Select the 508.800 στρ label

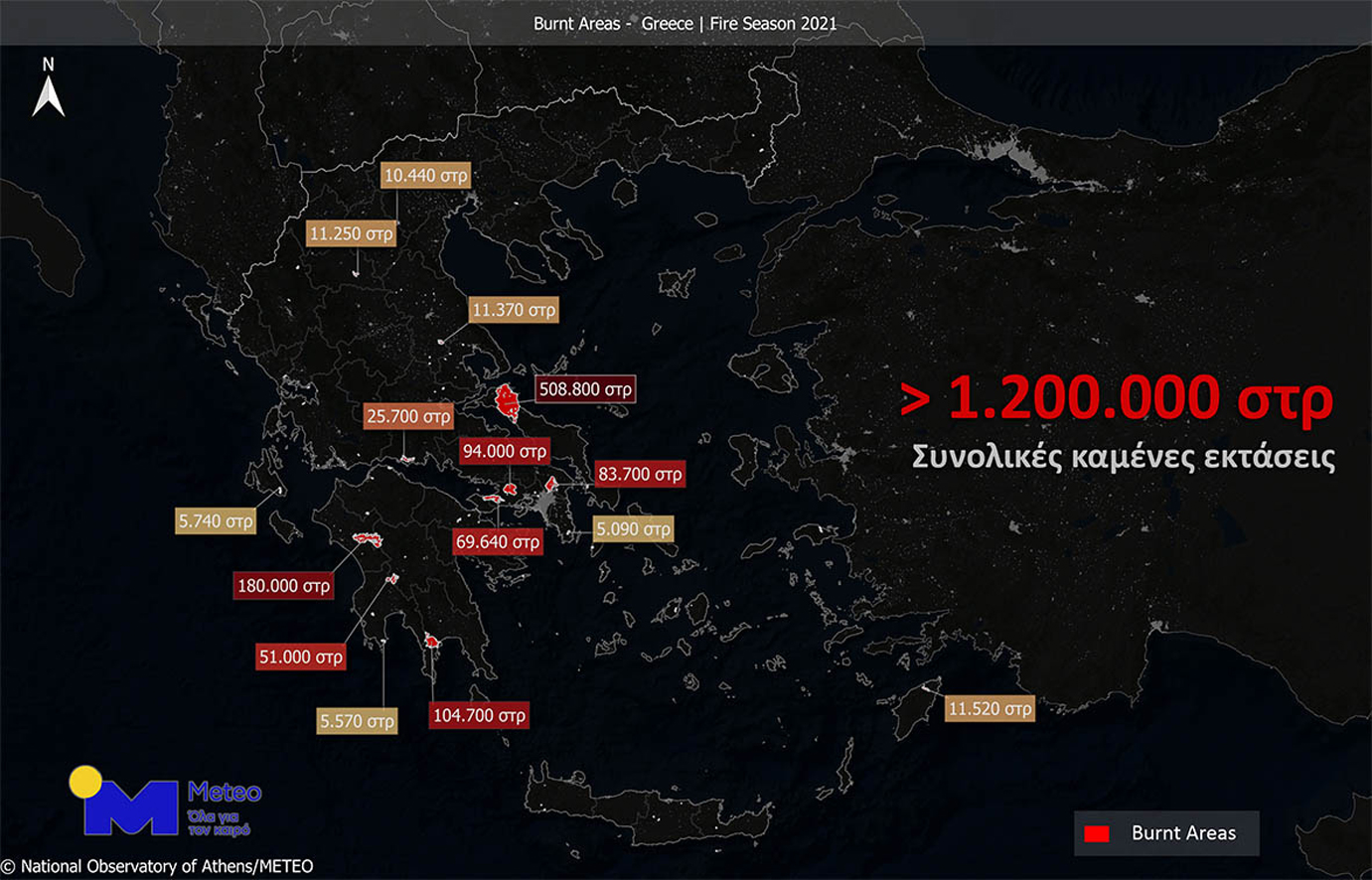(585, 389)
